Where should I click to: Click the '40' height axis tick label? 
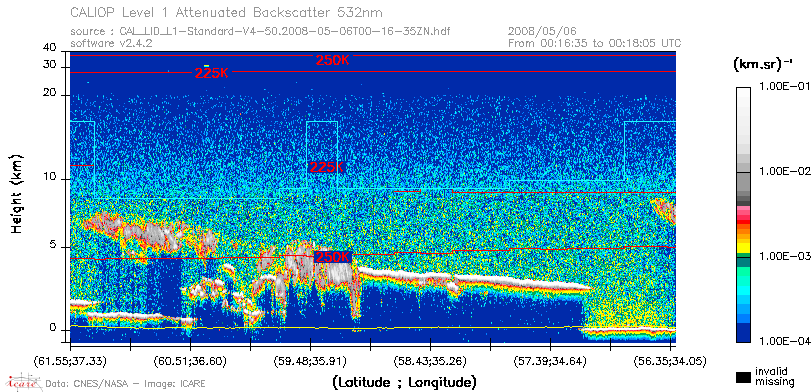point(50,48)
